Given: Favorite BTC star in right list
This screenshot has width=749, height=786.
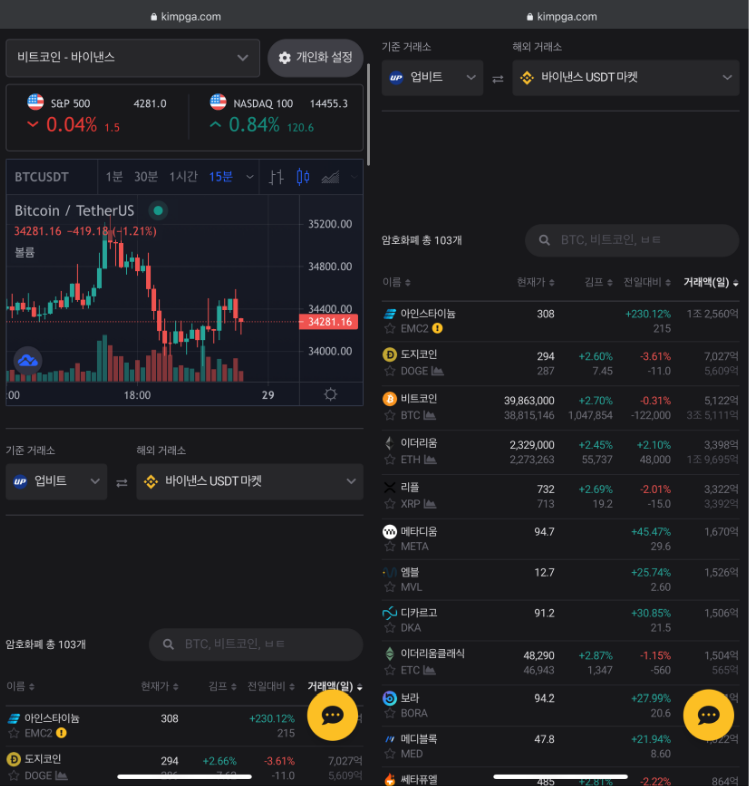Looking at the screenshot, I should click(x=390, y=415).
